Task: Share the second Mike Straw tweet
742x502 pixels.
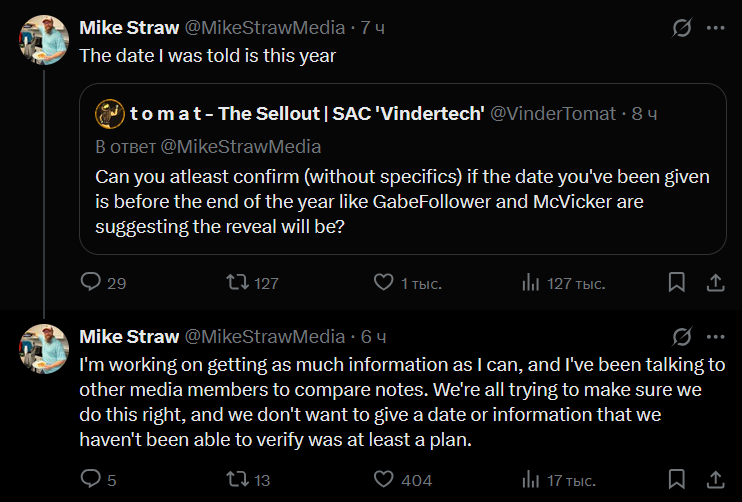Action: coord(715,480)
